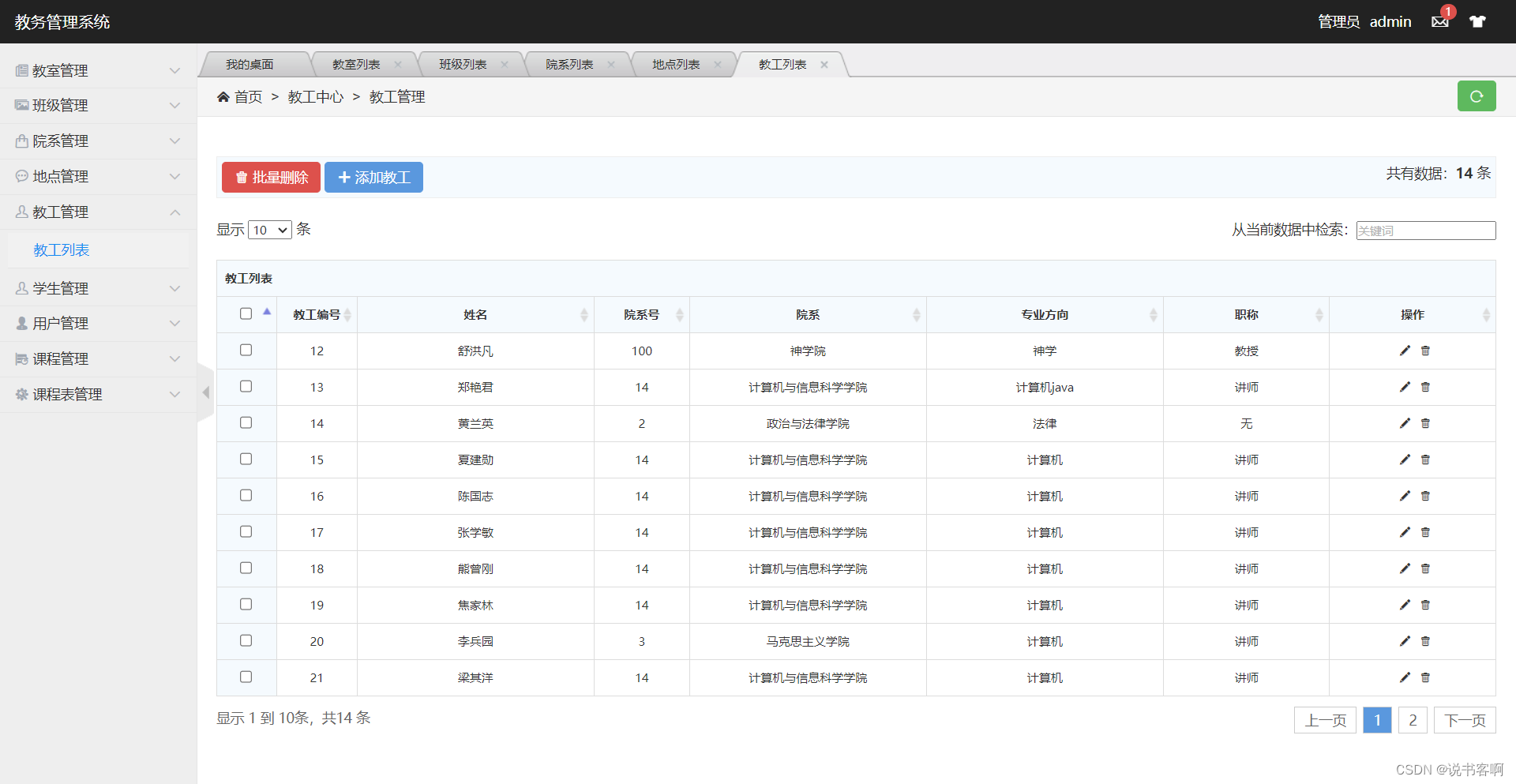This screenshot has height=784, width=1516.
Task: Check the row for teacher number 15
Action: 246,459
